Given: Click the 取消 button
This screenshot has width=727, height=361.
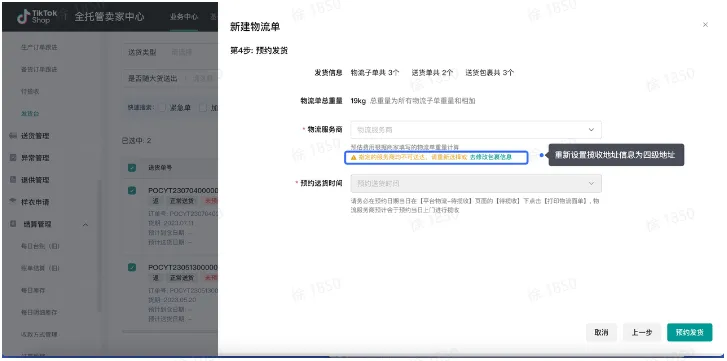Looking at the screenshot, I should (601, 332).
